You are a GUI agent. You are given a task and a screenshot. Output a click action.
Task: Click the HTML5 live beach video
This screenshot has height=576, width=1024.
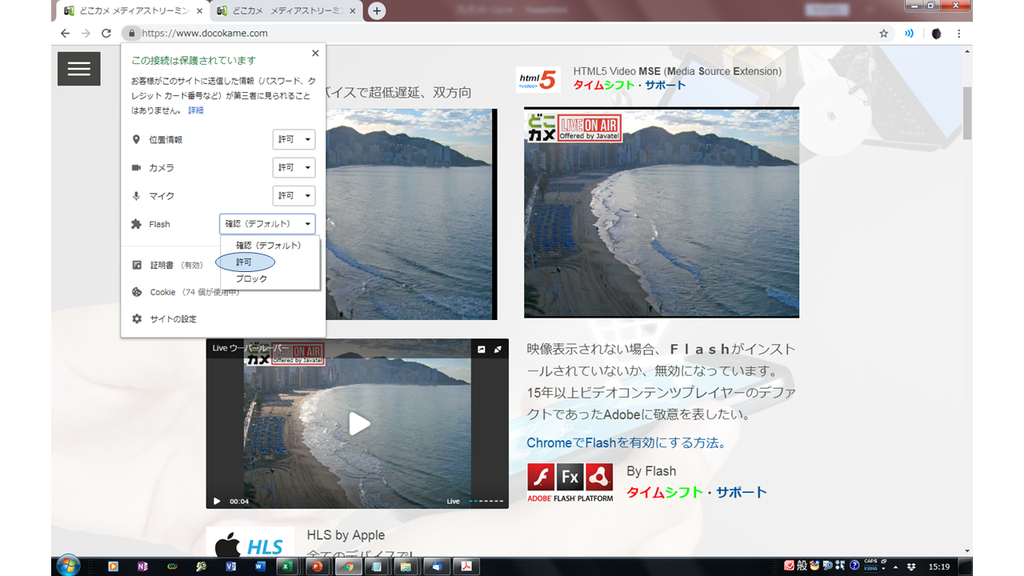pyautogui.click(x=662, y=213)
